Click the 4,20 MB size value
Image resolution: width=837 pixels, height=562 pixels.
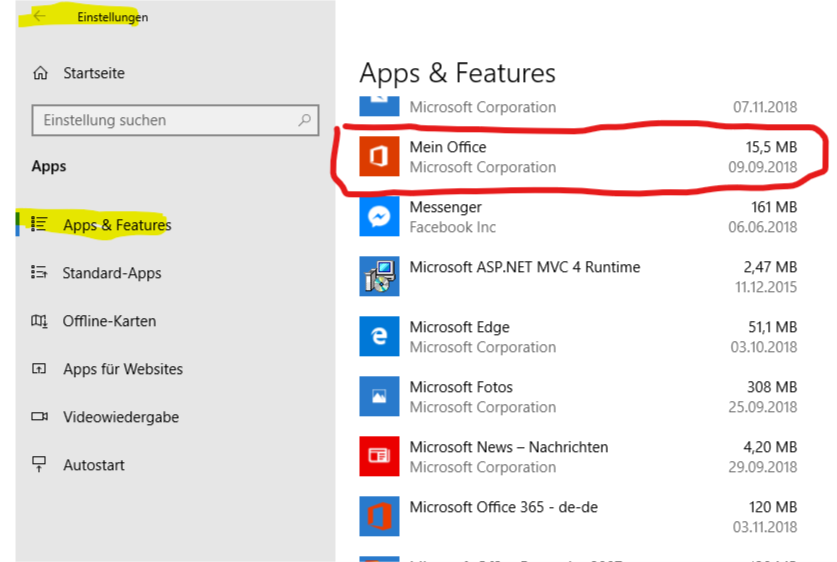pos(770,447)
